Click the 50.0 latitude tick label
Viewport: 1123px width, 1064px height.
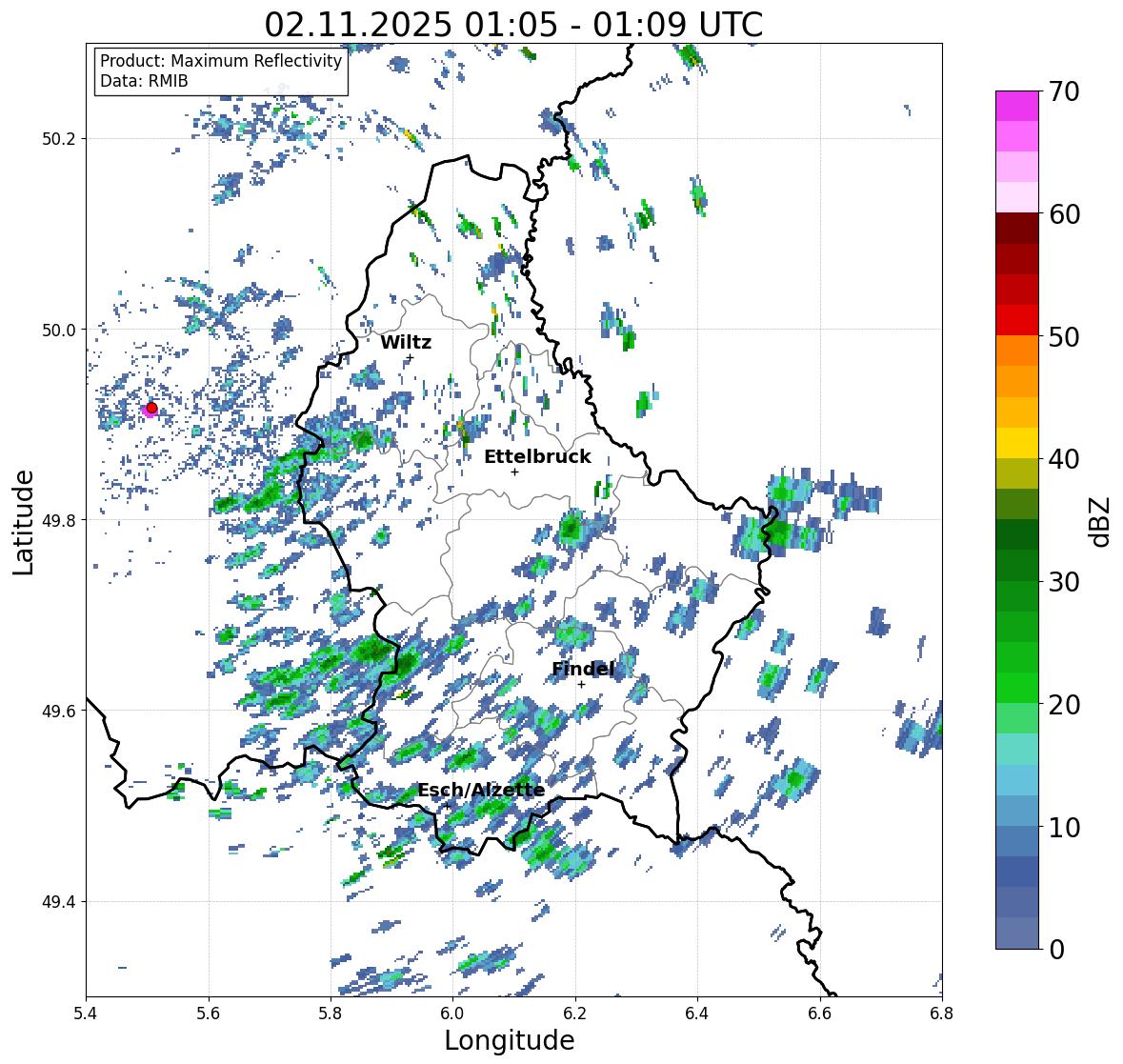pyautogui.click(x=59, y=331)
